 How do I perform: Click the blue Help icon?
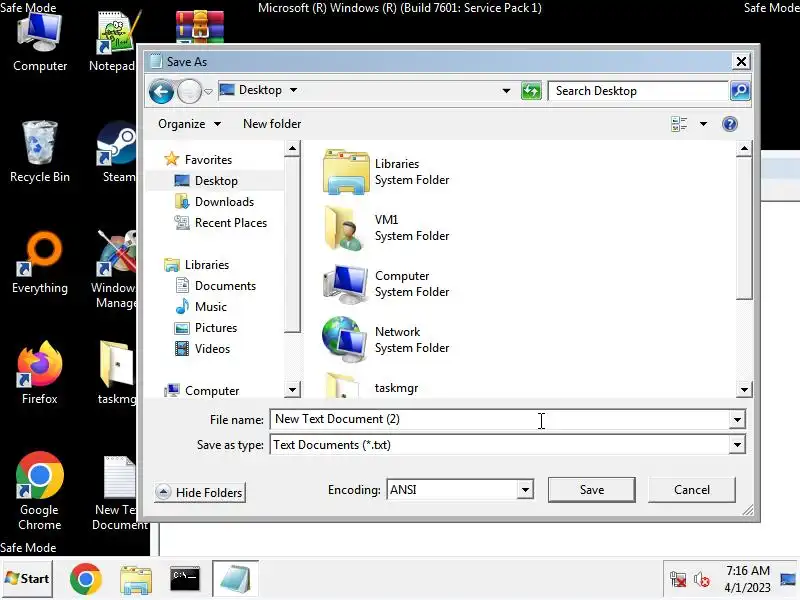point(730,124)
